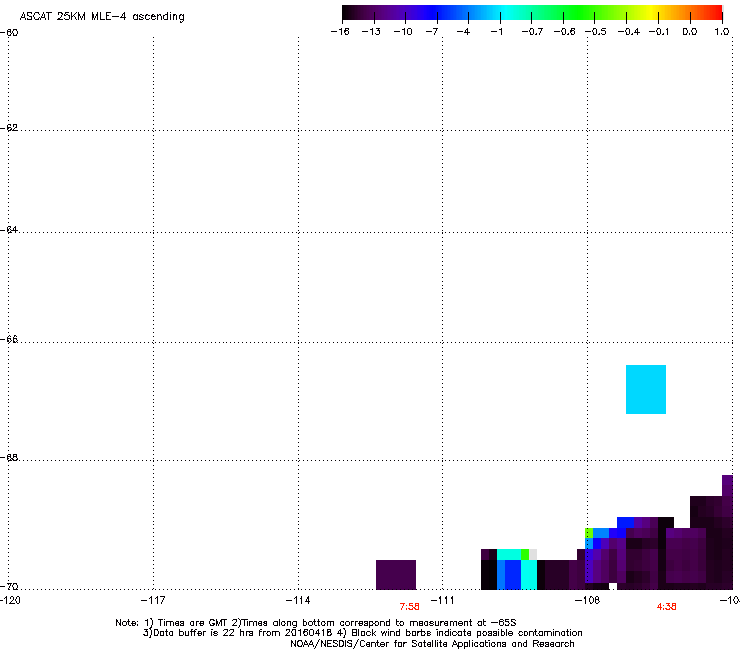Click the color bar label -10

pos(403,32)
